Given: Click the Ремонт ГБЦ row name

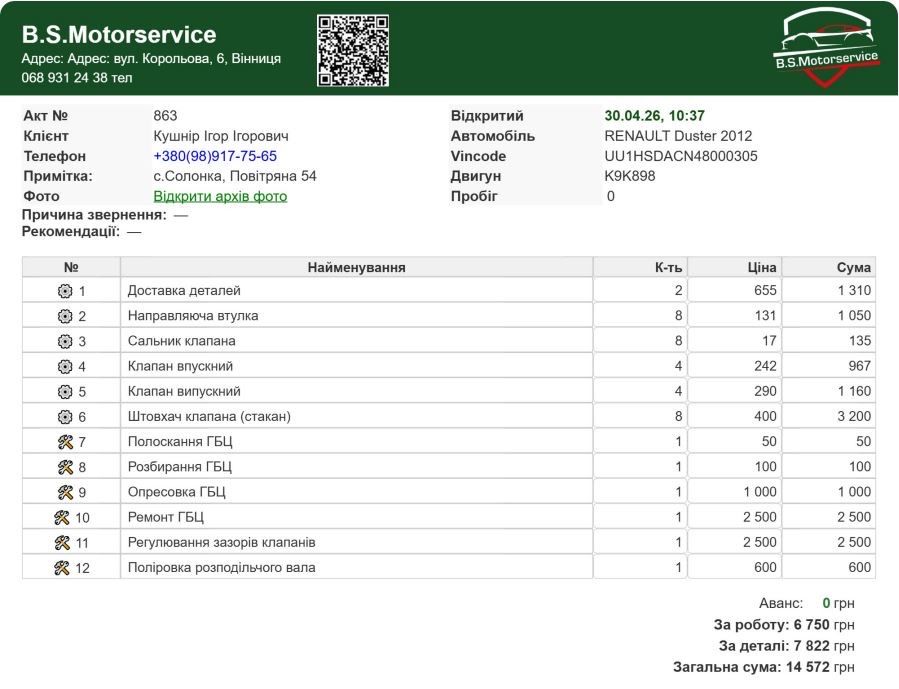Looking at the screenshot, I should 166,518.
